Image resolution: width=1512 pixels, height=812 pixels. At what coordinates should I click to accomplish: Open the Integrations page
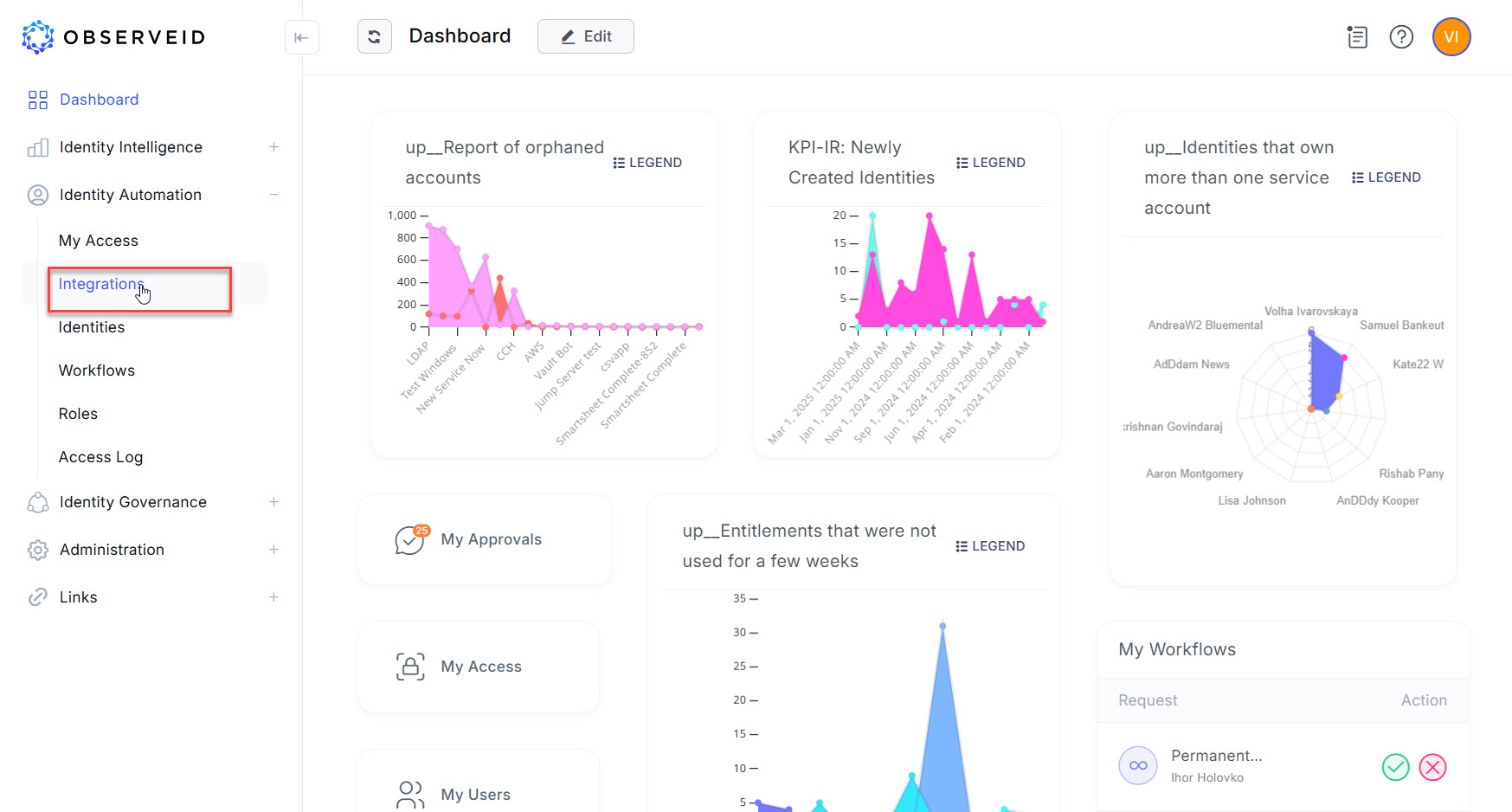tap(100, 284)
